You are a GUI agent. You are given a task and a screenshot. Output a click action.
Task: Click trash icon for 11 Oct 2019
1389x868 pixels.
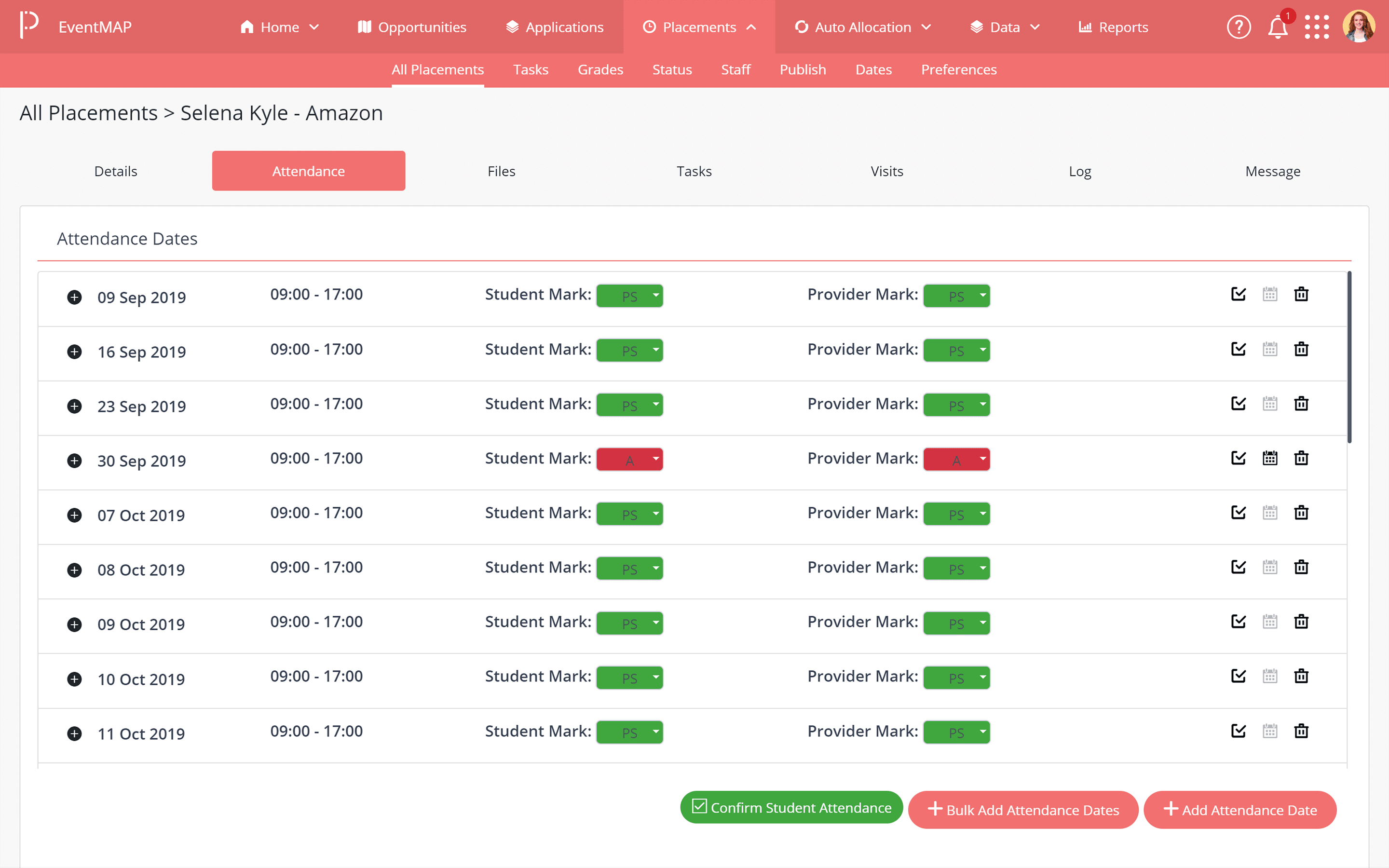1301,731
